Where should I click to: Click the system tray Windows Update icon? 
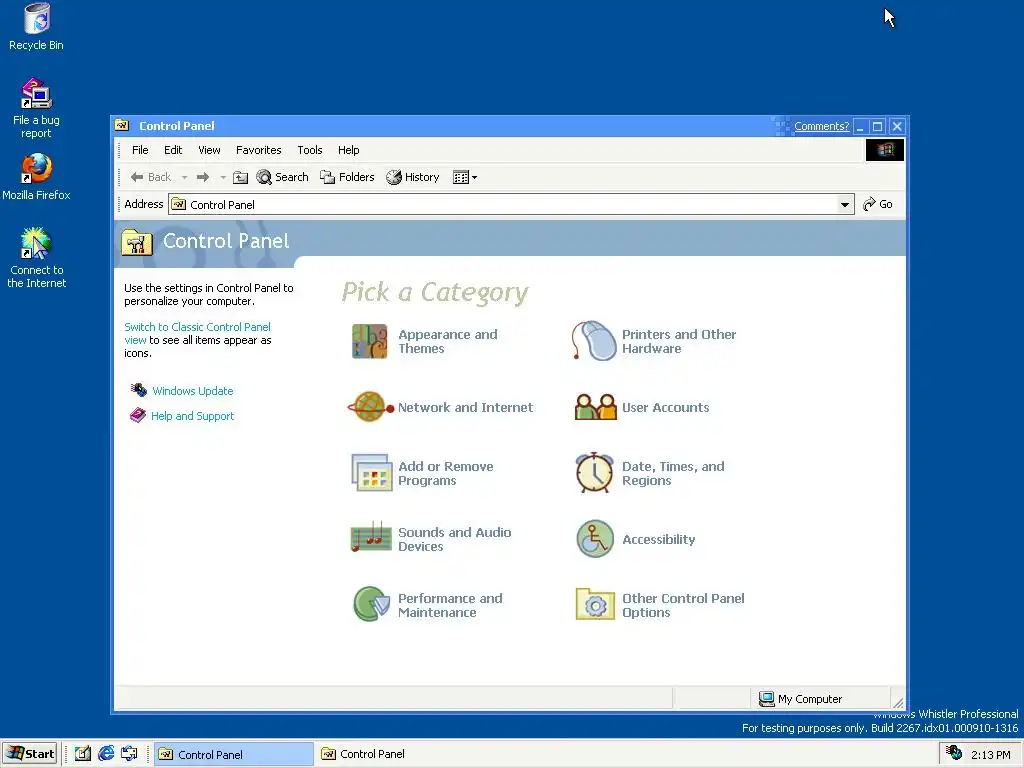(953, 753)
